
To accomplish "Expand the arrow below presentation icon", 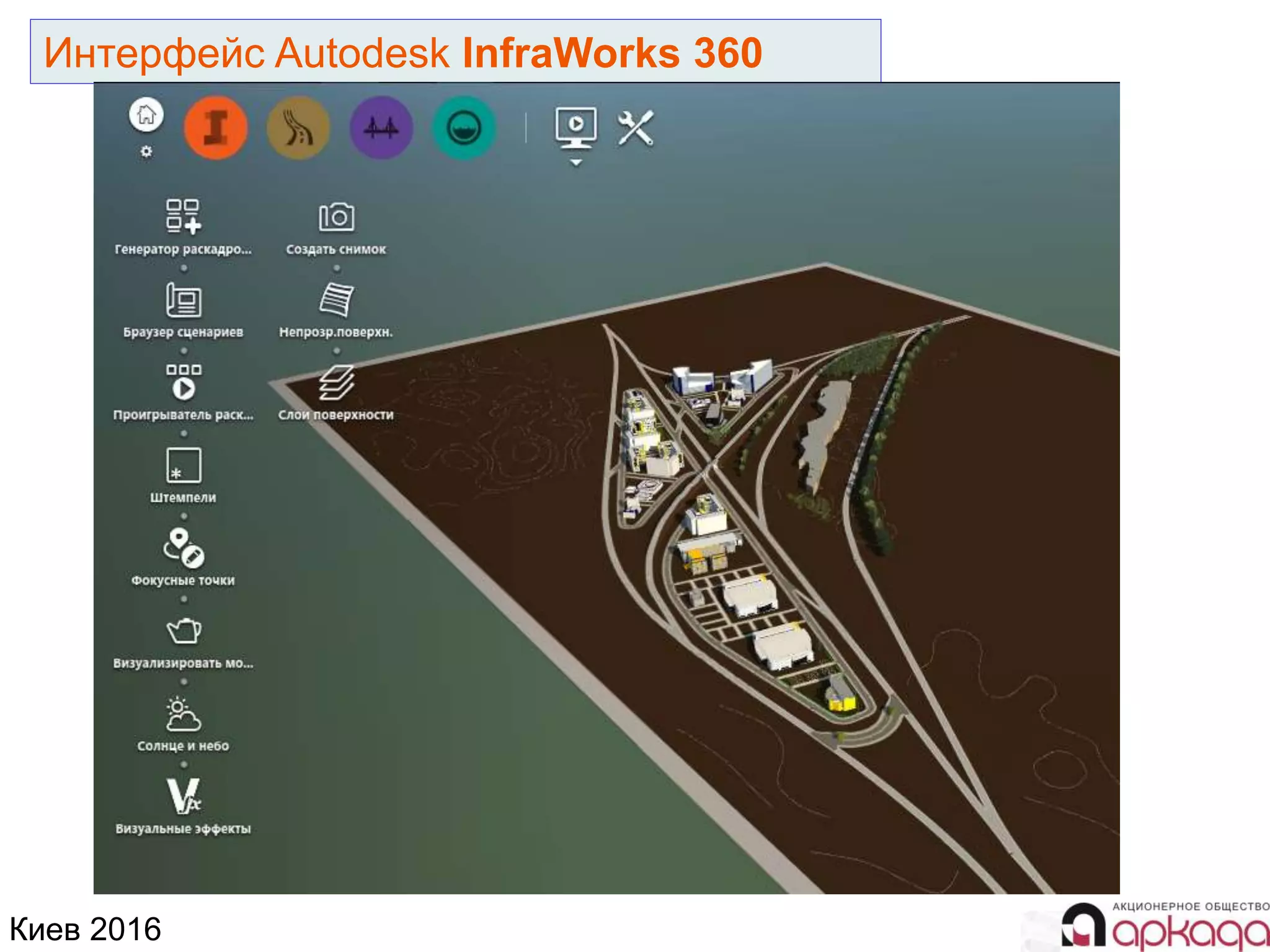I will coord(576,162).
